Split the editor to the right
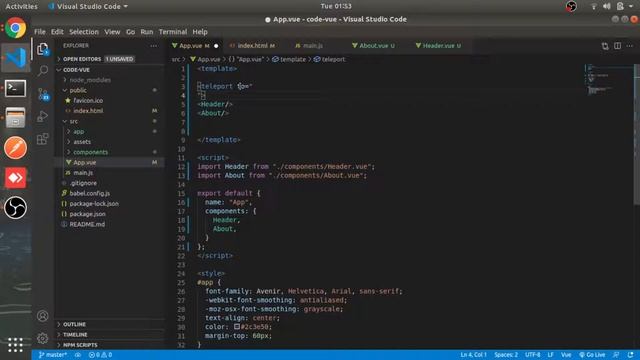640x360 pixels. (x=618, y=46)
